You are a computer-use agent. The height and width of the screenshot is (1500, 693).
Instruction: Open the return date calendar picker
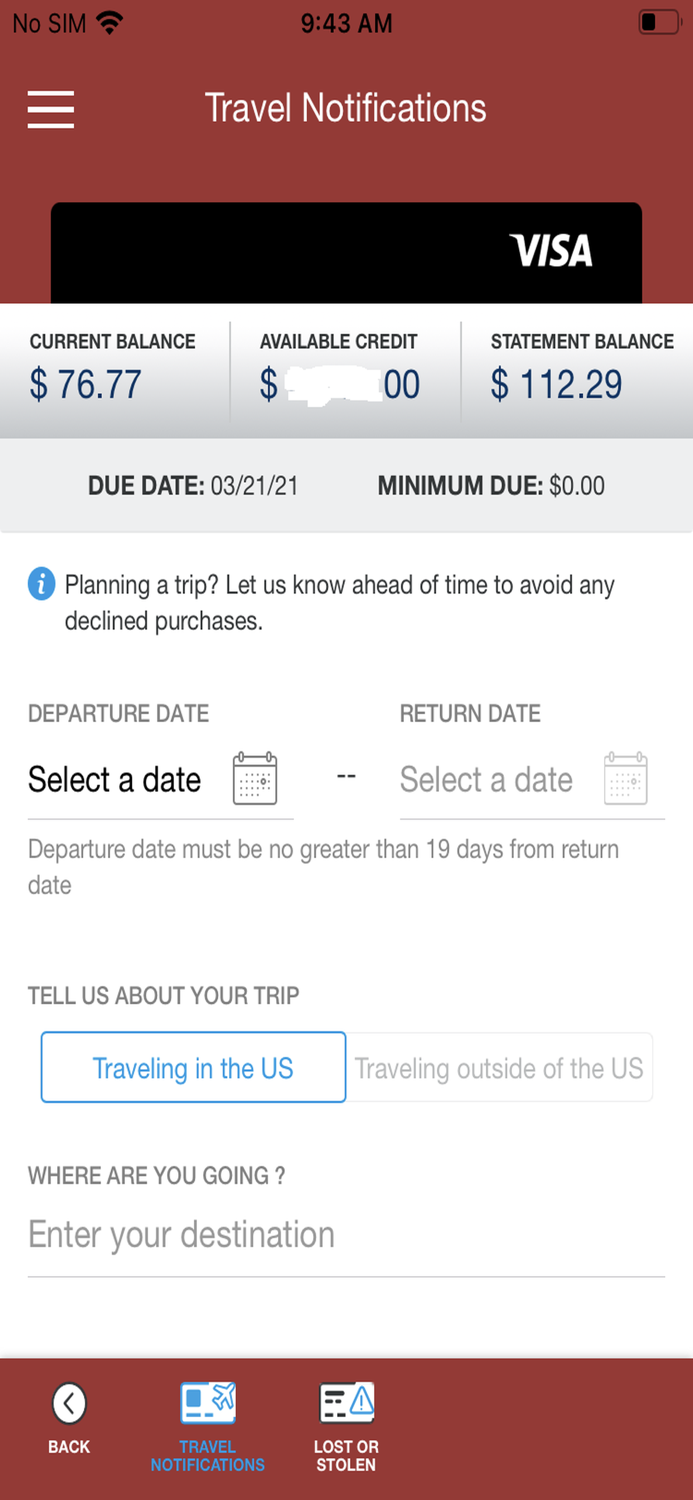pos(626,778)
